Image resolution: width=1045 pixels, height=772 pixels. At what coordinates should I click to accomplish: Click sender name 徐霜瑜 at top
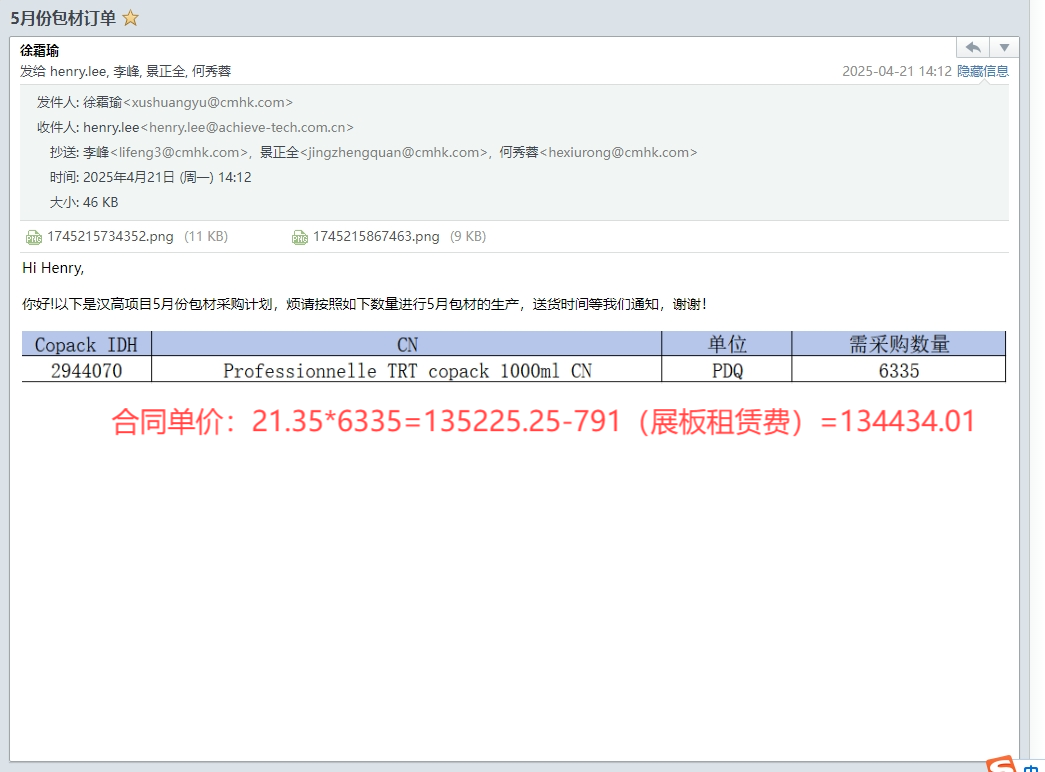point(39,51)
